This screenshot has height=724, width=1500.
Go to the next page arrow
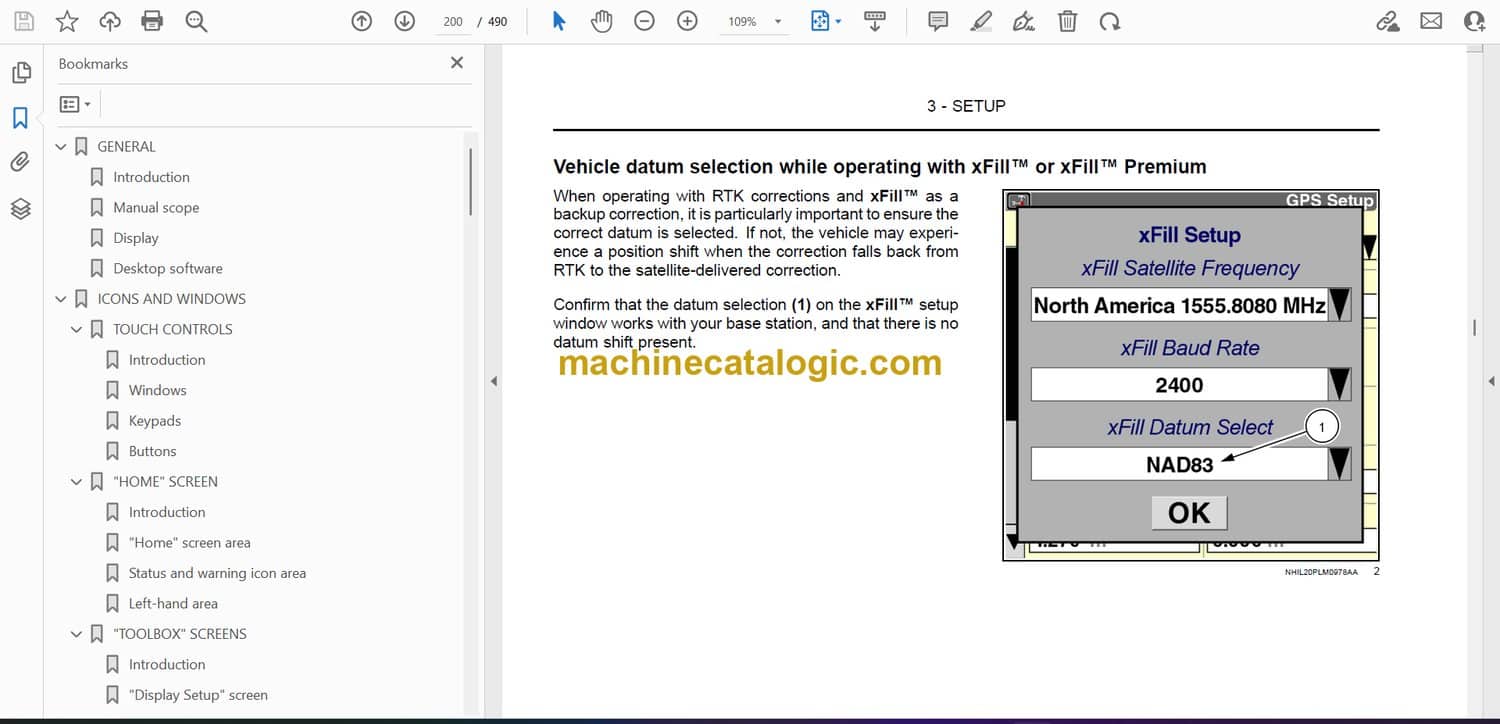pyautogui.click(x=404, y=21)
